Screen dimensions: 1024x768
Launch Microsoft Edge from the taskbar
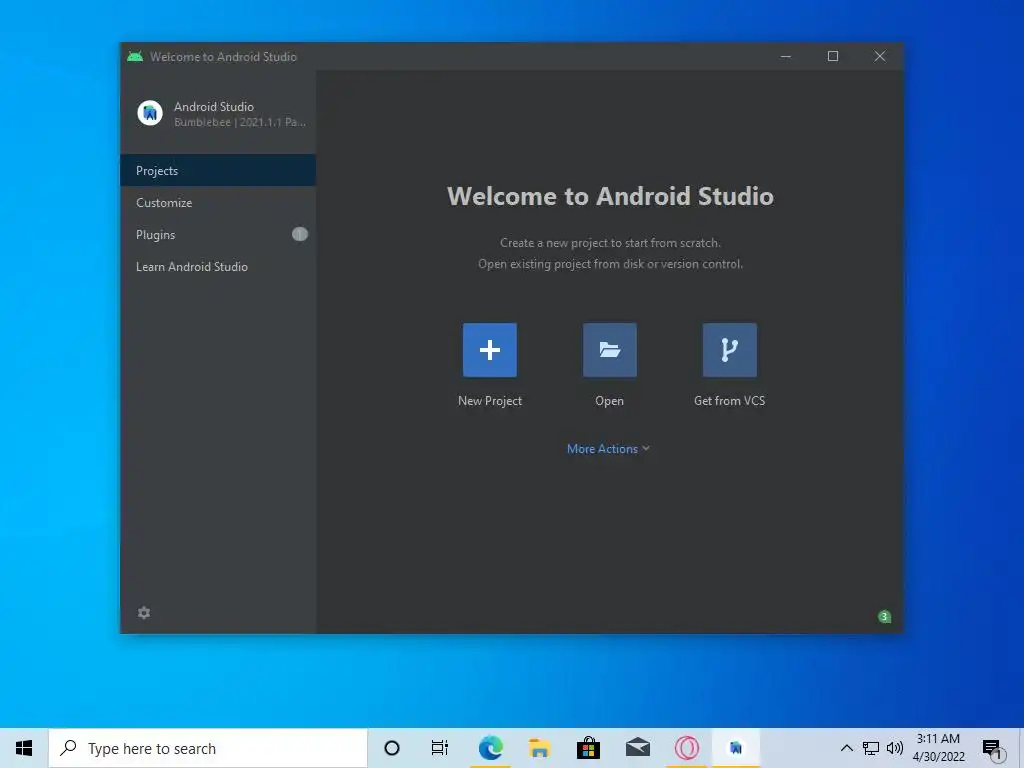[490, 748]
